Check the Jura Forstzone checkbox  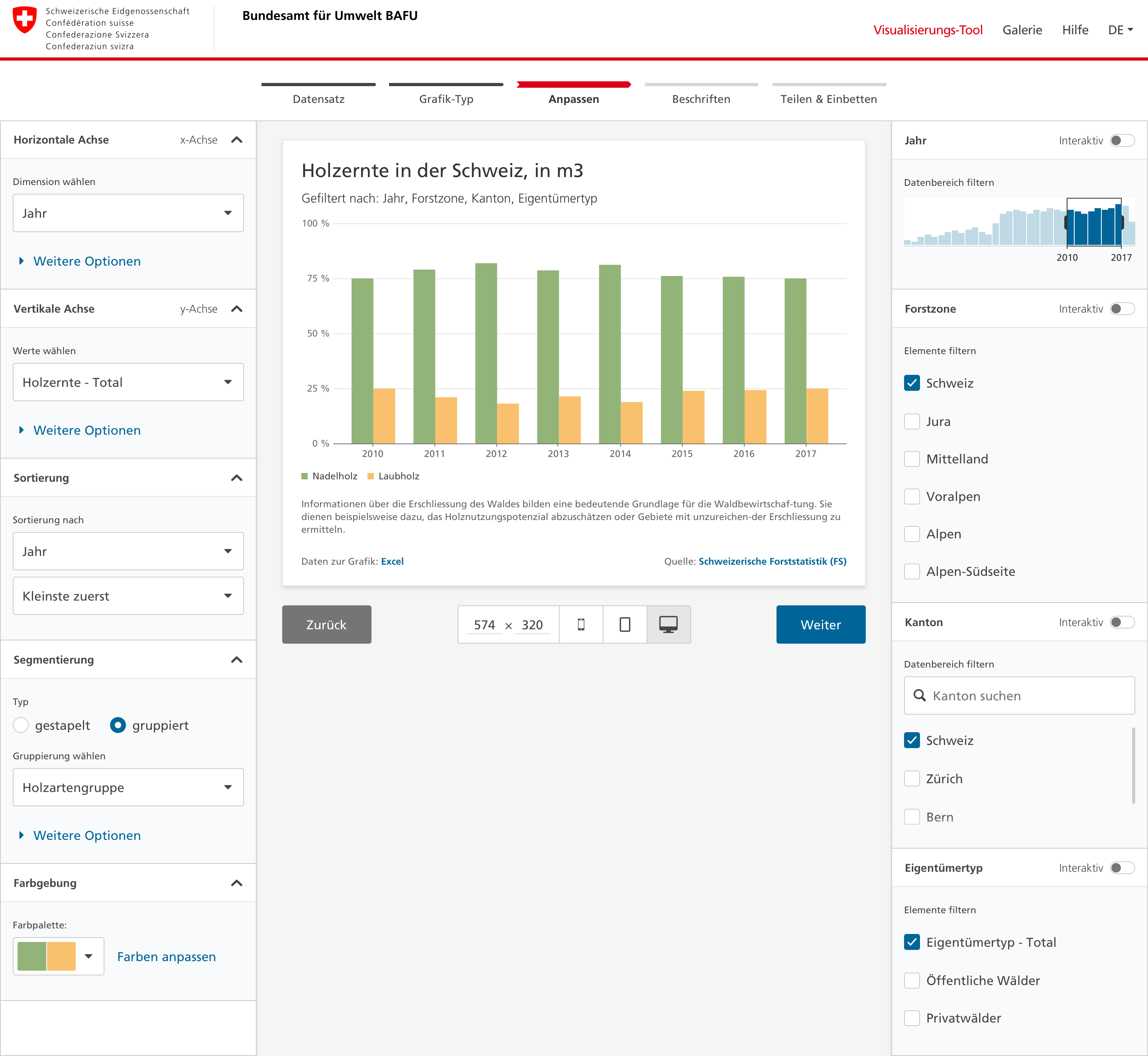912,422
